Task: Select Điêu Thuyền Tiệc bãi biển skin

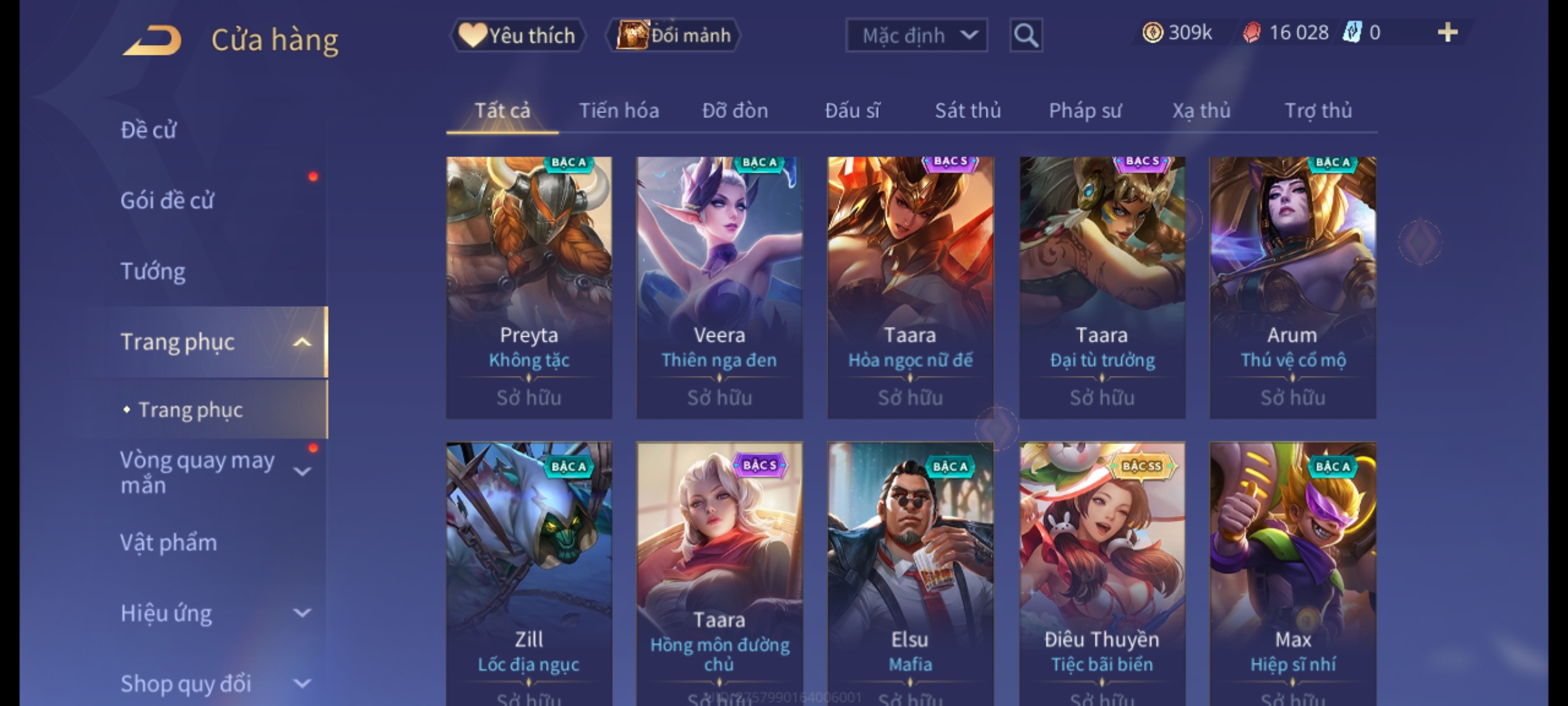Action: [1102, 574]
